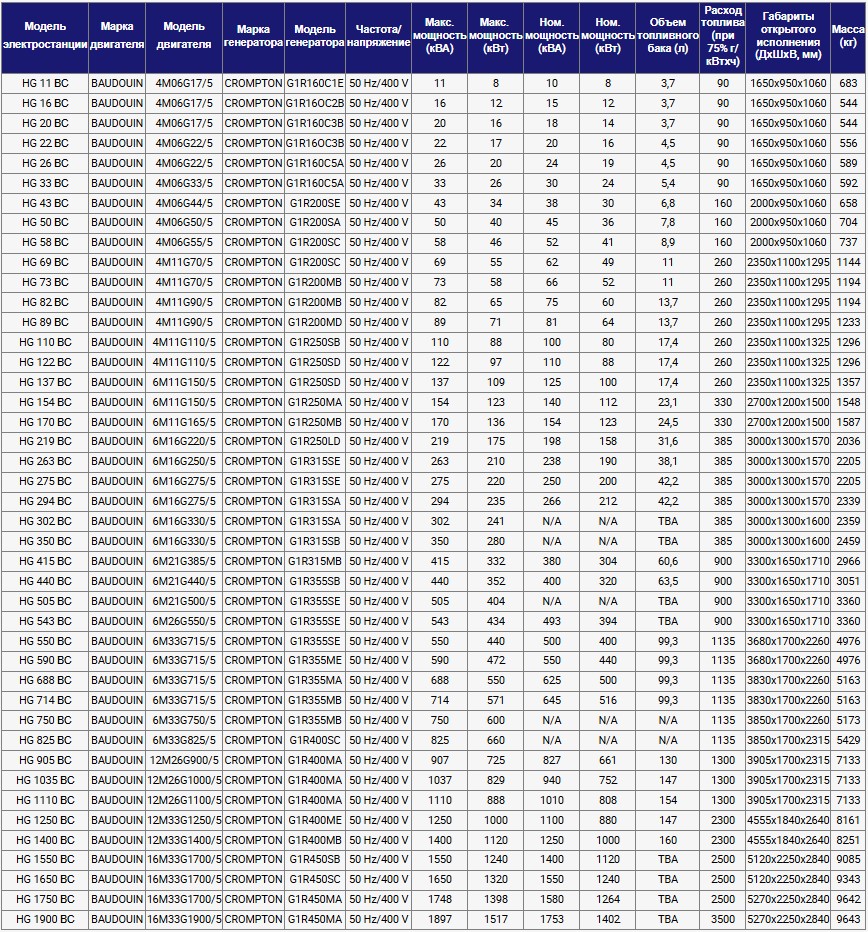
Task: Click the 'Ном. мощность (кВА)' header
Action: click(x=552, y=36)
